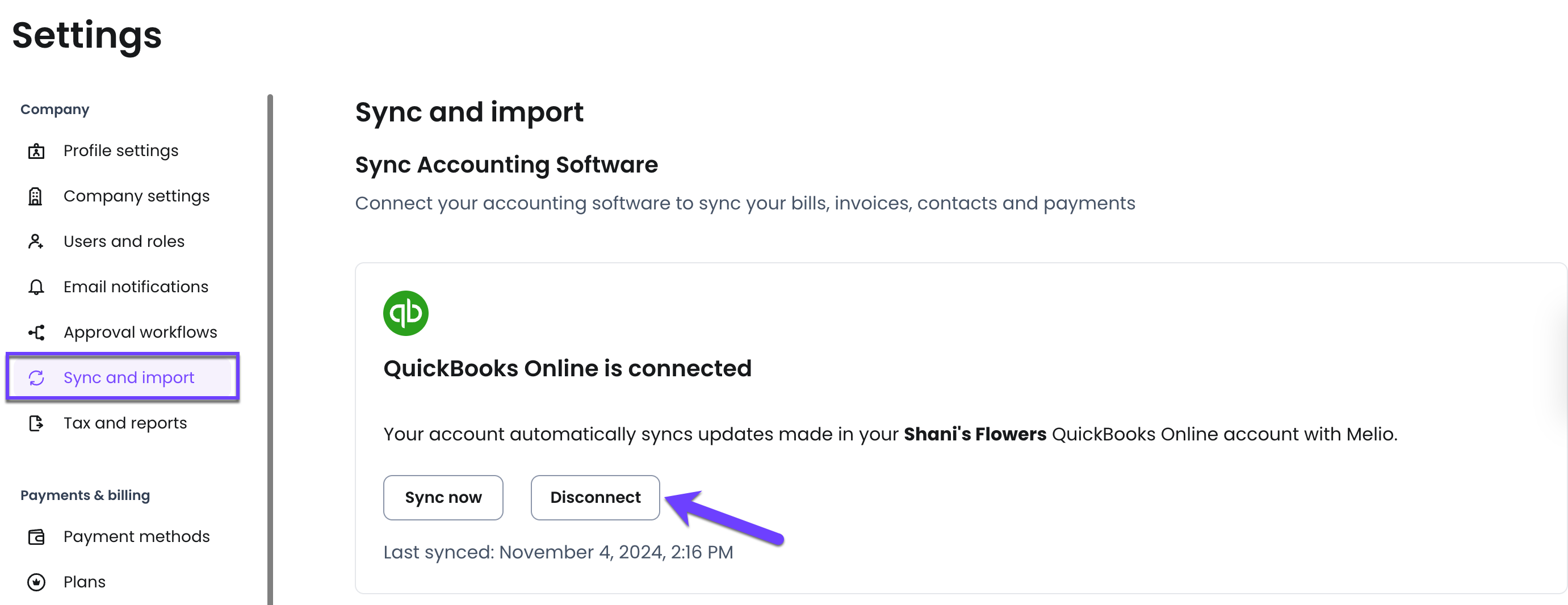The image size is (1568, 605).
Task: Click the Email notifications bell icon
Action: tap(36, 287)
